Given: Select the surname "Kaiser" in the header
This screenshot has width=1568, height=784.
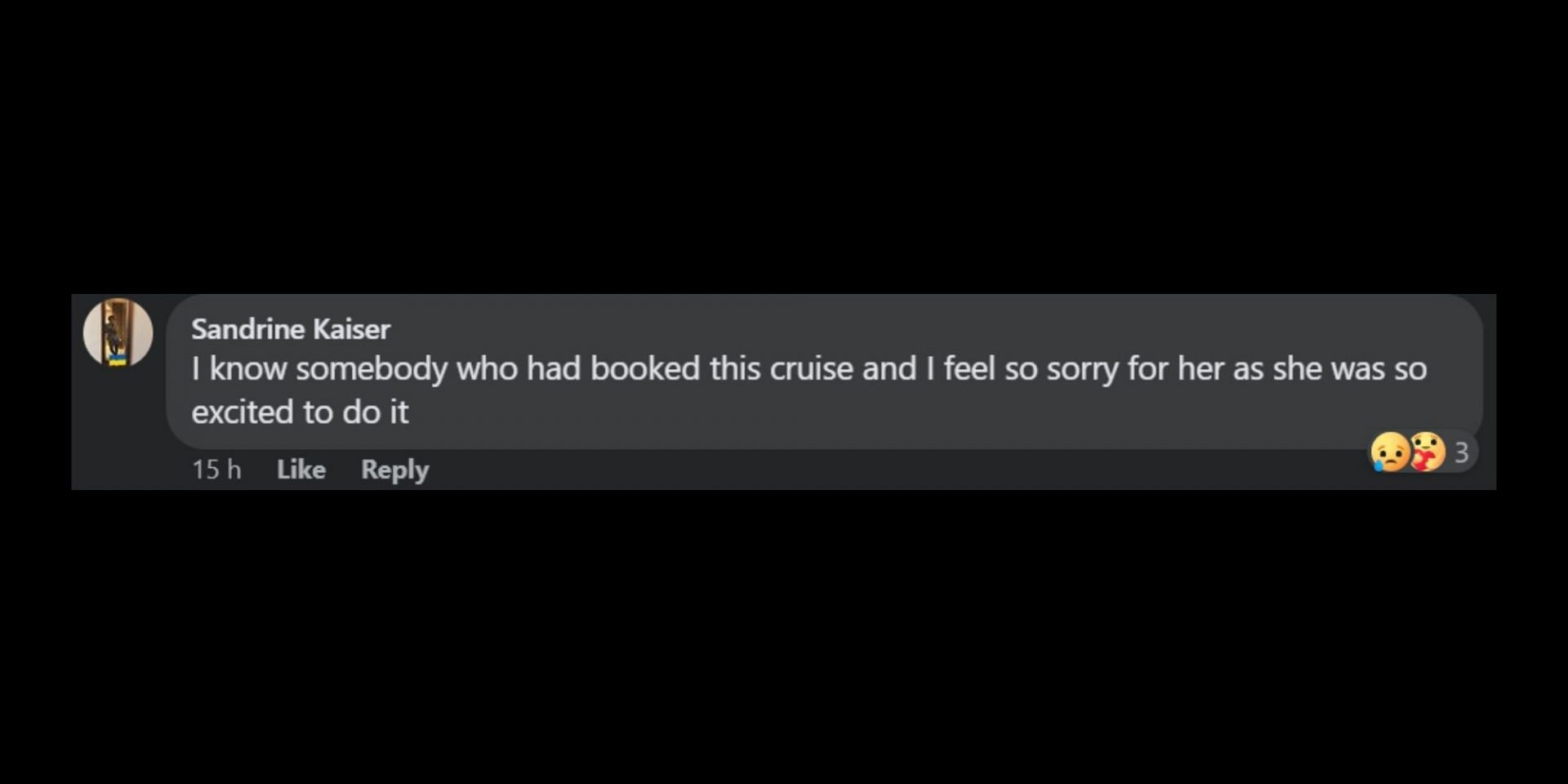Looking at the screenshot, I should pyautogui.click(x=352, y=329).
